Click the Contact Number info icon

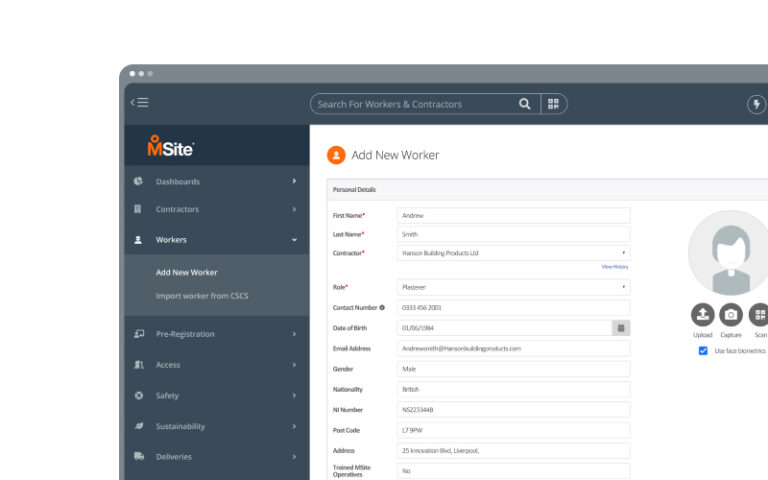(x=382, y=308)
